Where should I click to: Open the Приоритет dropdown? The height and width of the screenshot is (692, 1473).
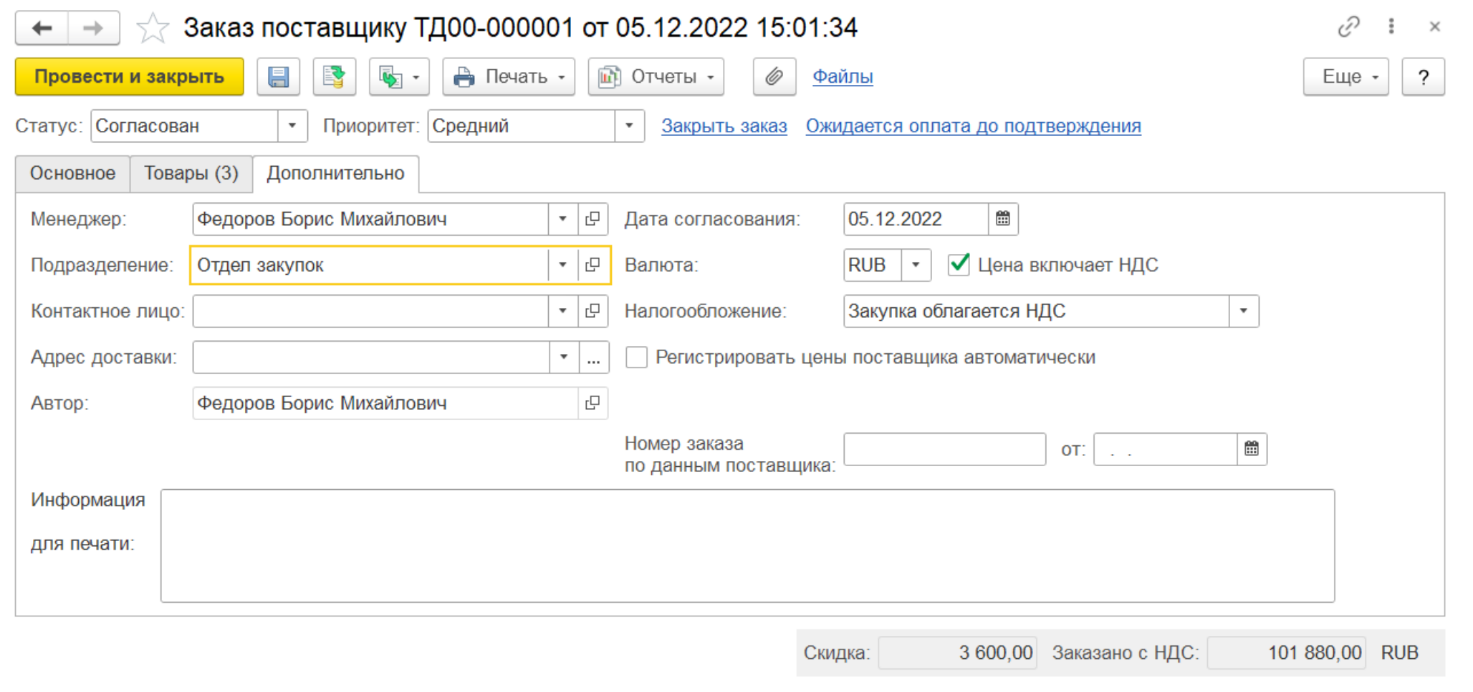(x=629, y=126)
